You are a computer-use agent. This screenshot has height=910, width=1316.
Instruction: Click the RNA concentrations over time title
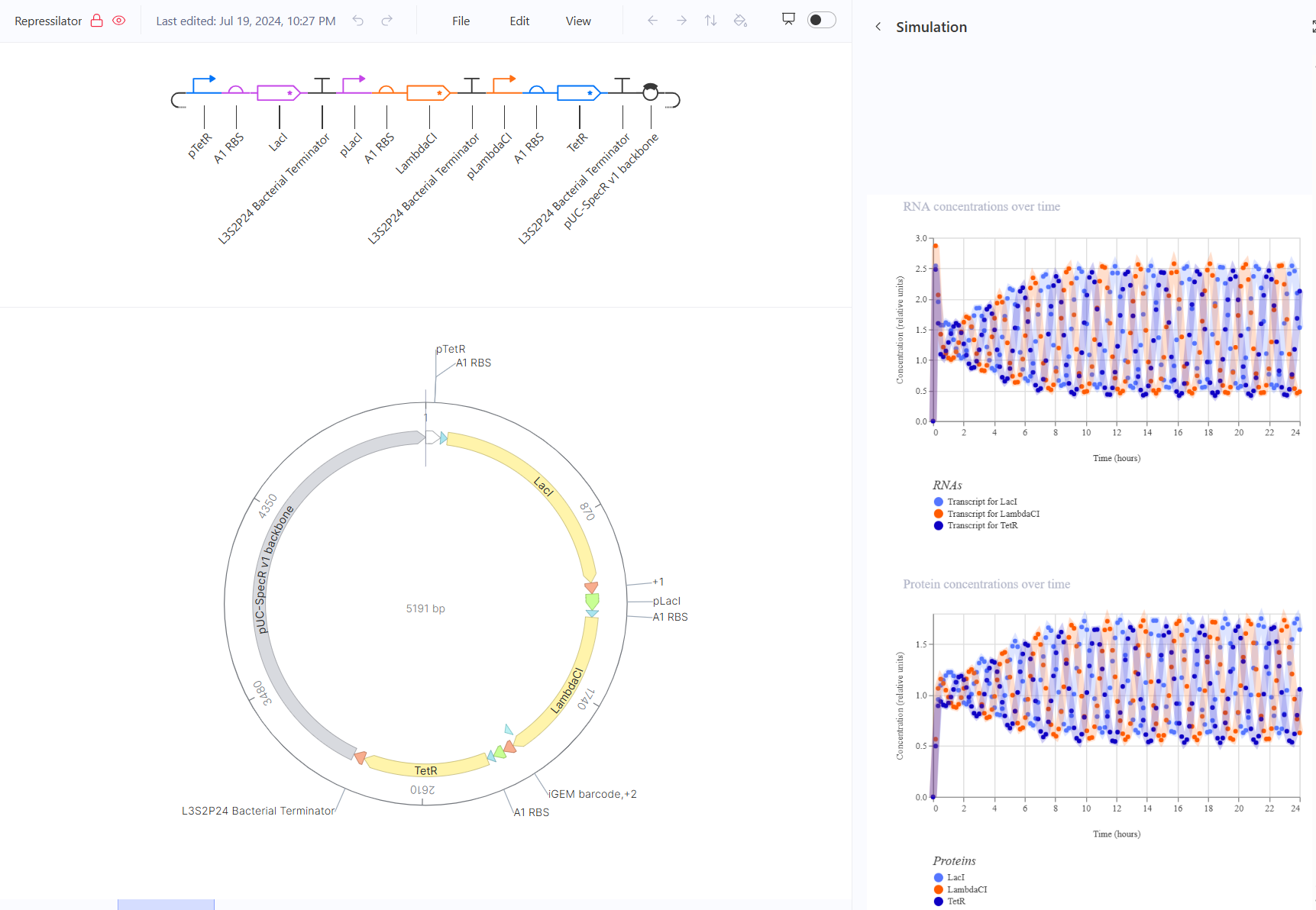pyautogui.click(x=981, y=207)
